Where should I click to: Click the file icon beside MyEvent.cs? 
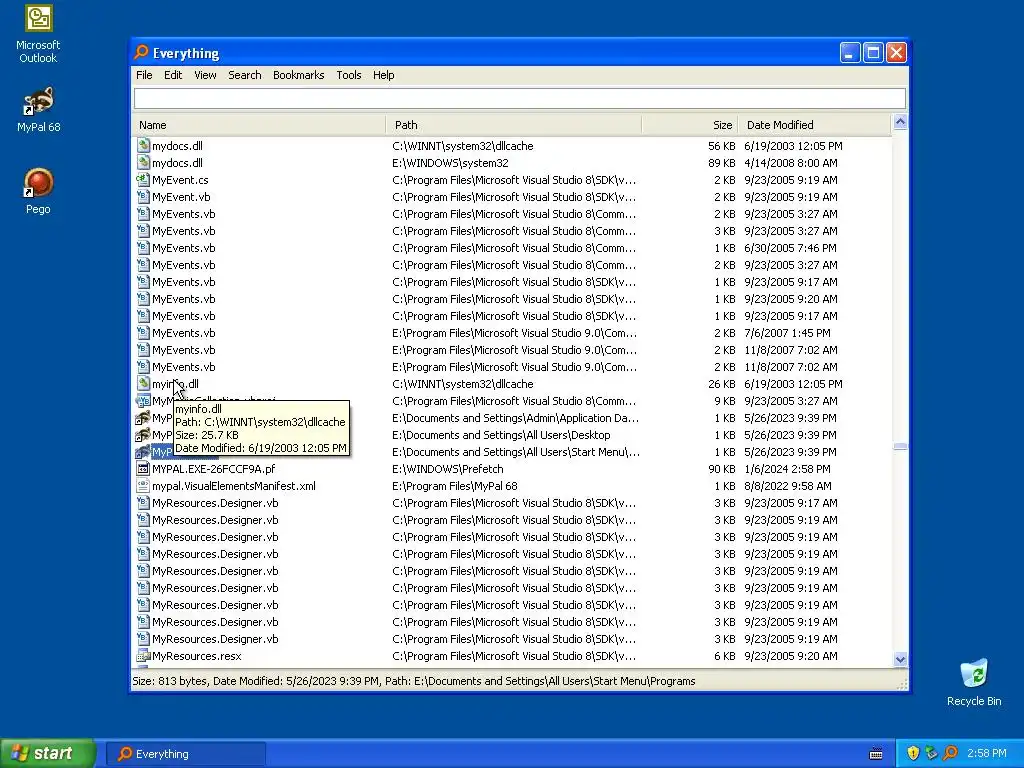tap(143, 180)
